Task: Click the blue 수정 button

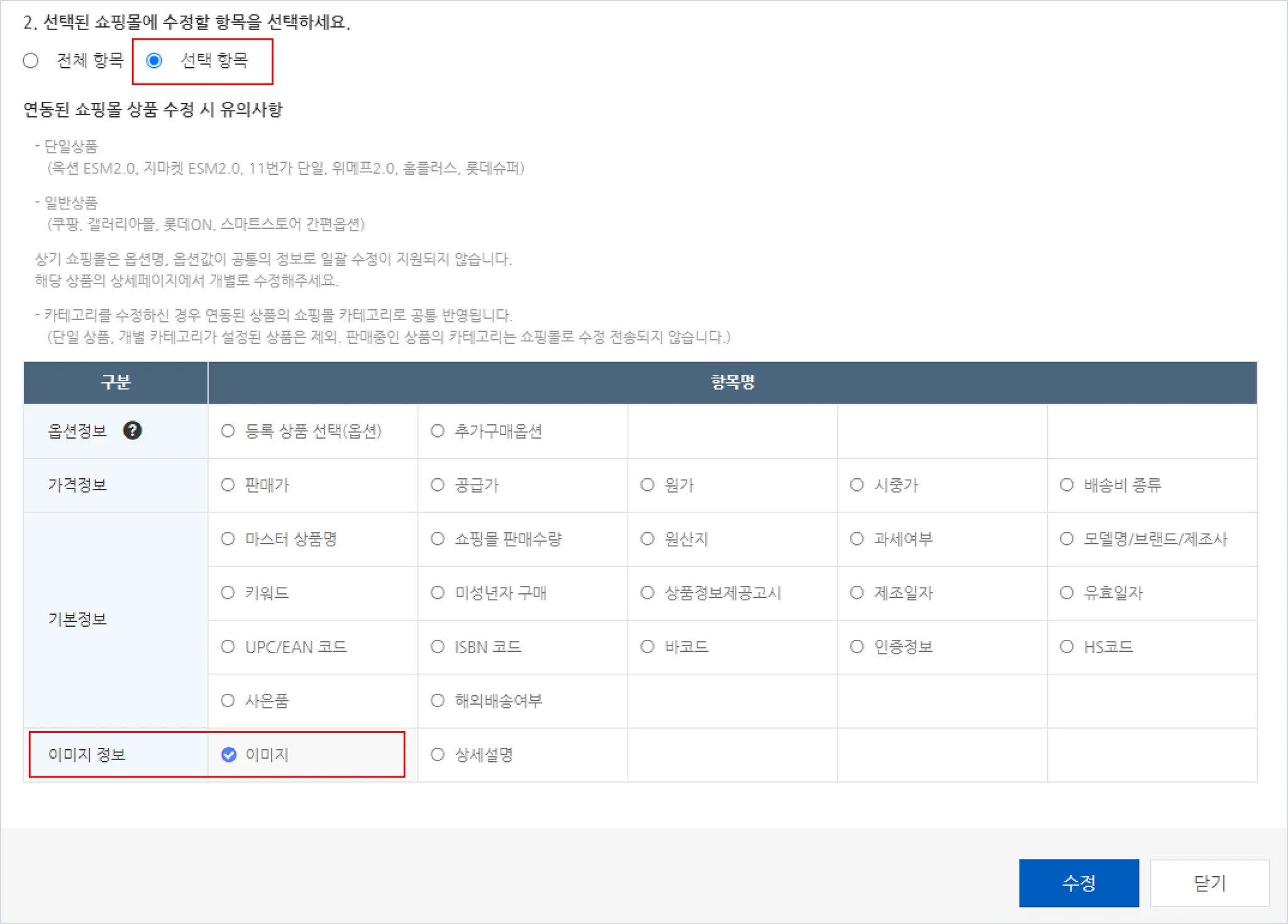Action: click(1079, 883)
